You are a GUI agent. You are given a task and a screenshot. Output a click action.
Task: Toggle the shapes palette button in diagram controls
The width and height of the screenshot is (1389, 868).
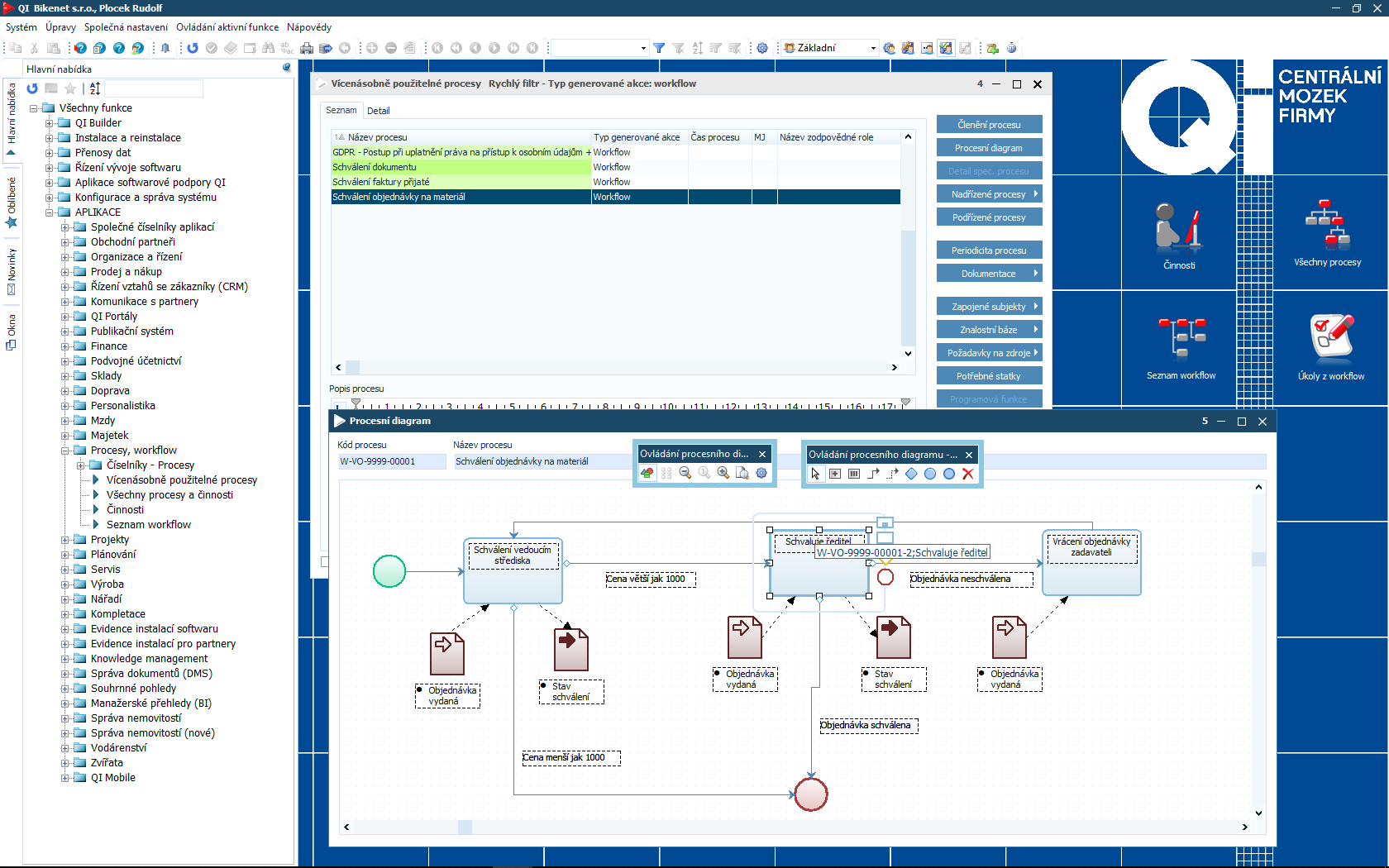[x=647, y=473]
